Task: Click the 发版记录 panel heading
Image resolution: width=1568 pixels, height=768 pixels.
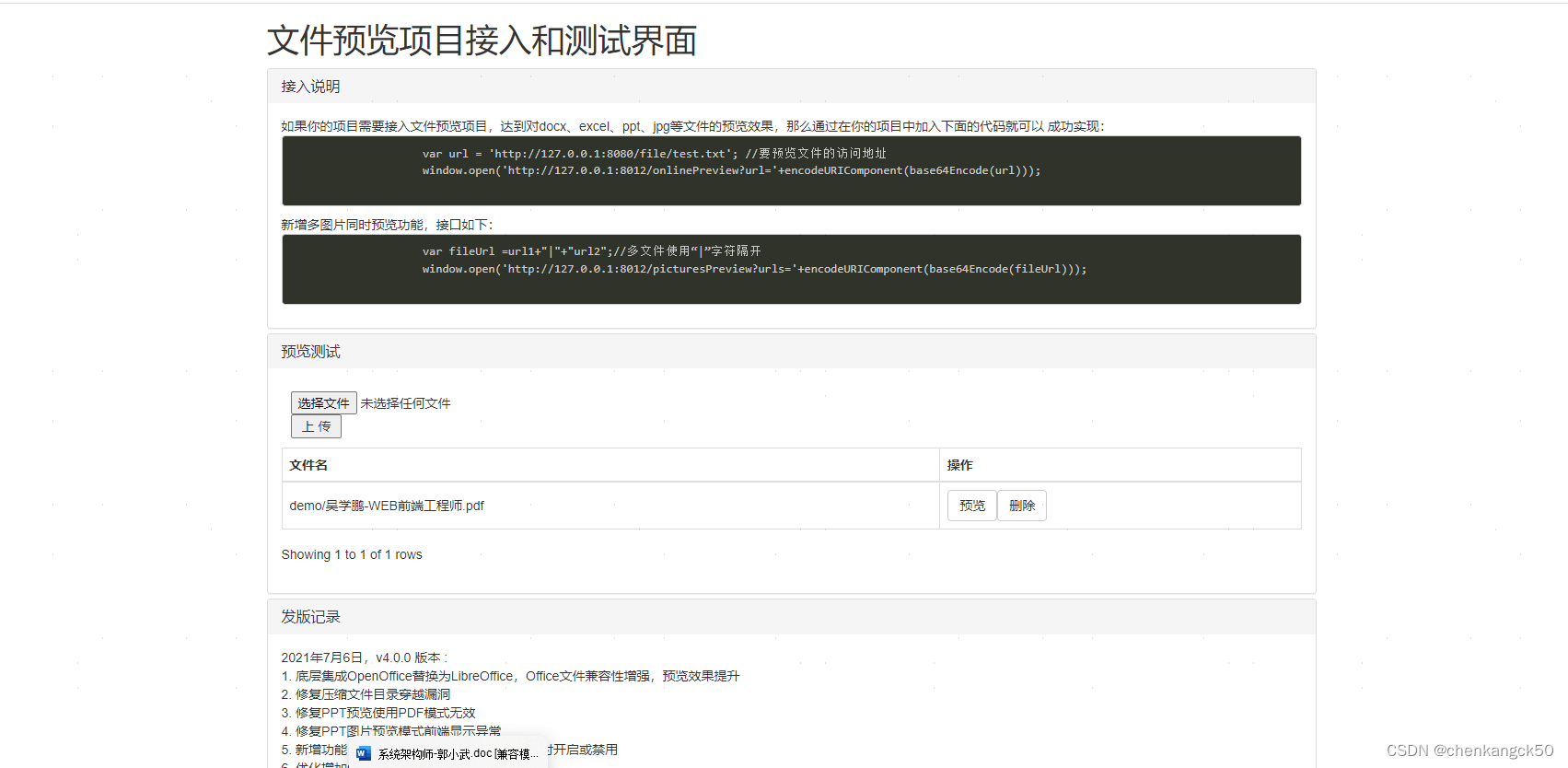Action: [x=310, y=617]
